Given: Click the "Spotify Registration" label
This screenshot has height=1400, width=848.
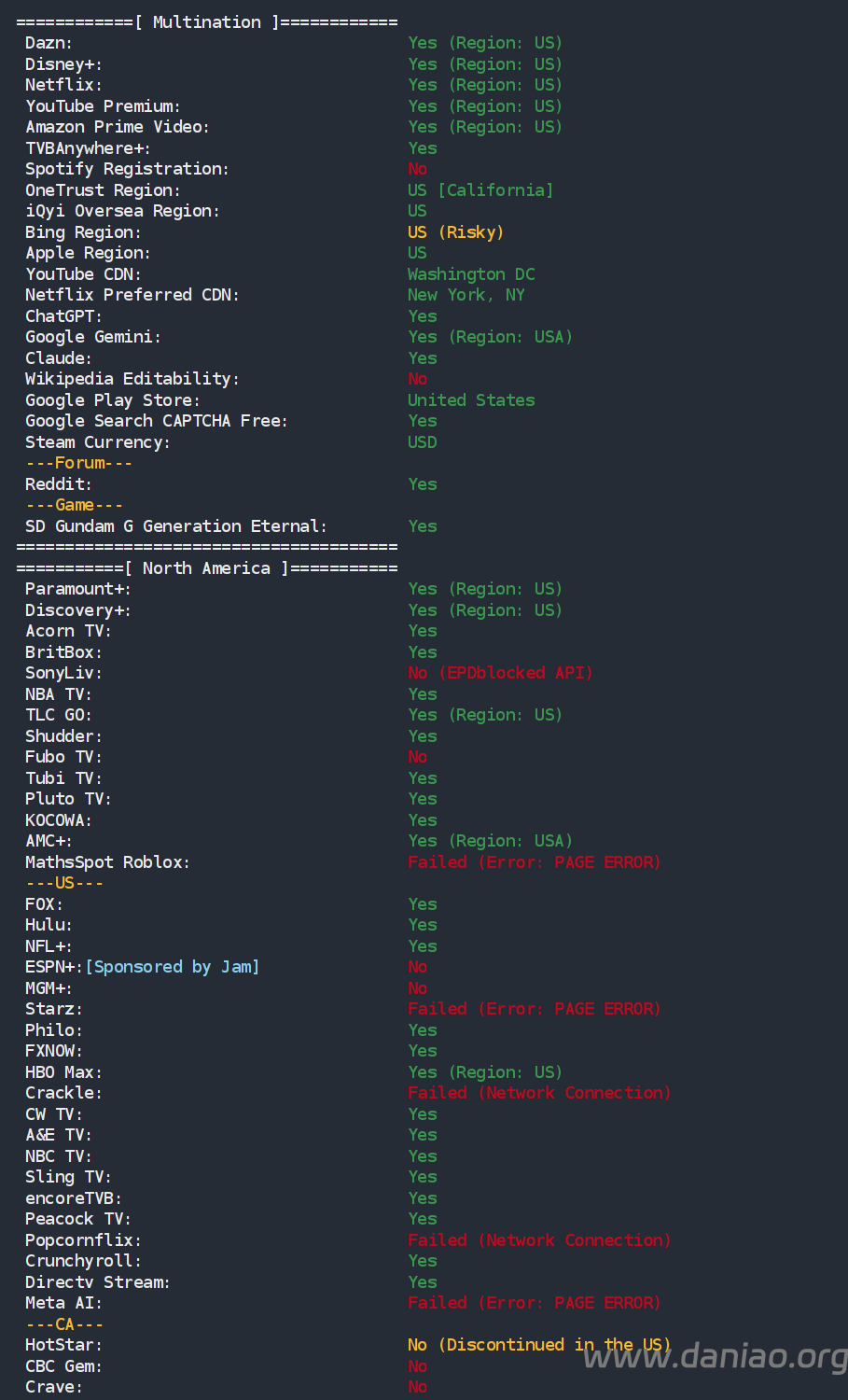Looking at the screenshot, I should pos(127,169).
